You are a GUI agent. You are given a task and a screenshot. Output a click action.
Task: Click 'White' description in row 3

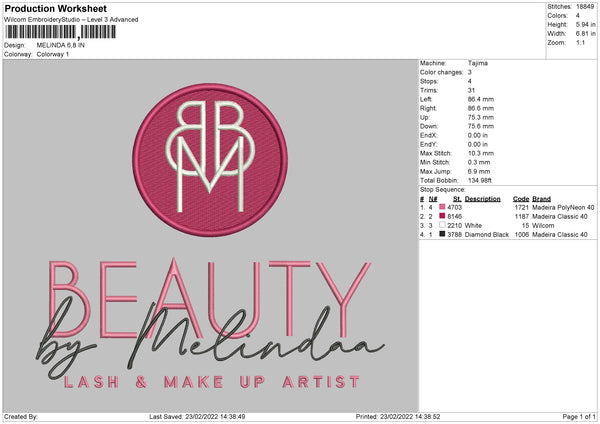tap(473, 225)
